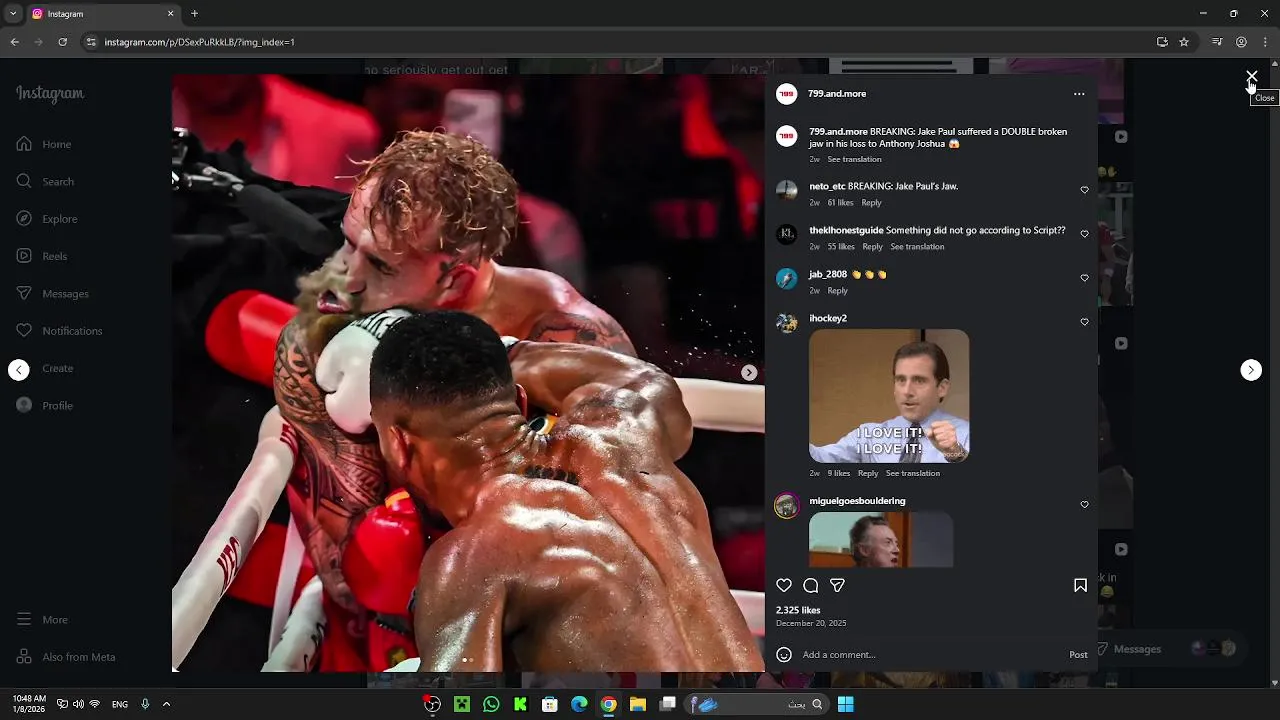The width and height of the screenshot is (1280, 720).
Task: Open neto_etc username link
Action: coord(827,186)
